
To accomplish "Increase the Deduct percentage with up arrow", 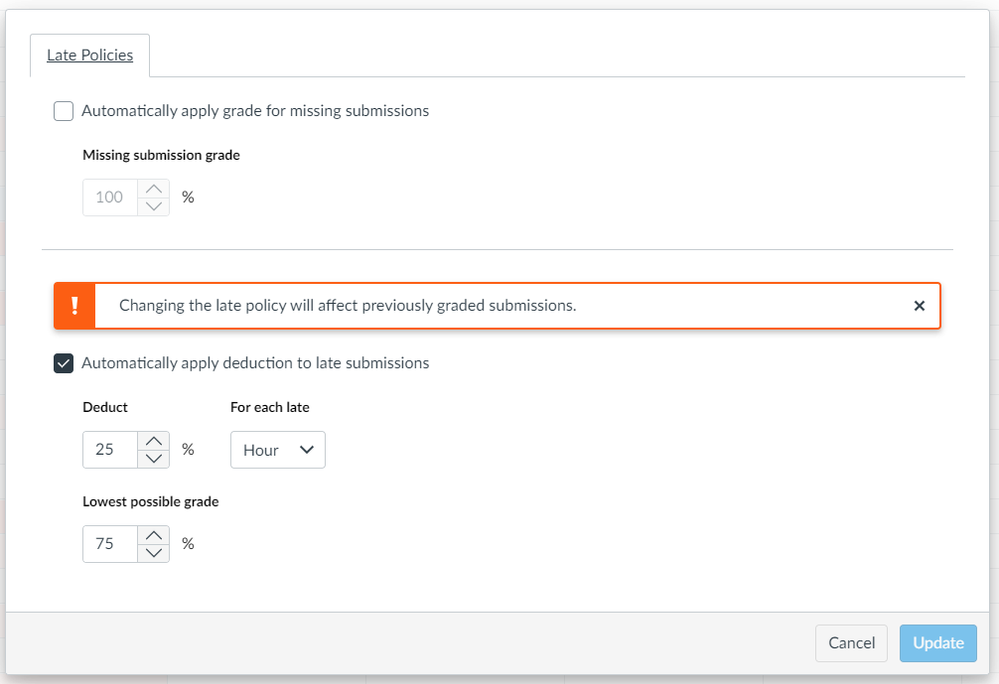I will pos(153,441).
